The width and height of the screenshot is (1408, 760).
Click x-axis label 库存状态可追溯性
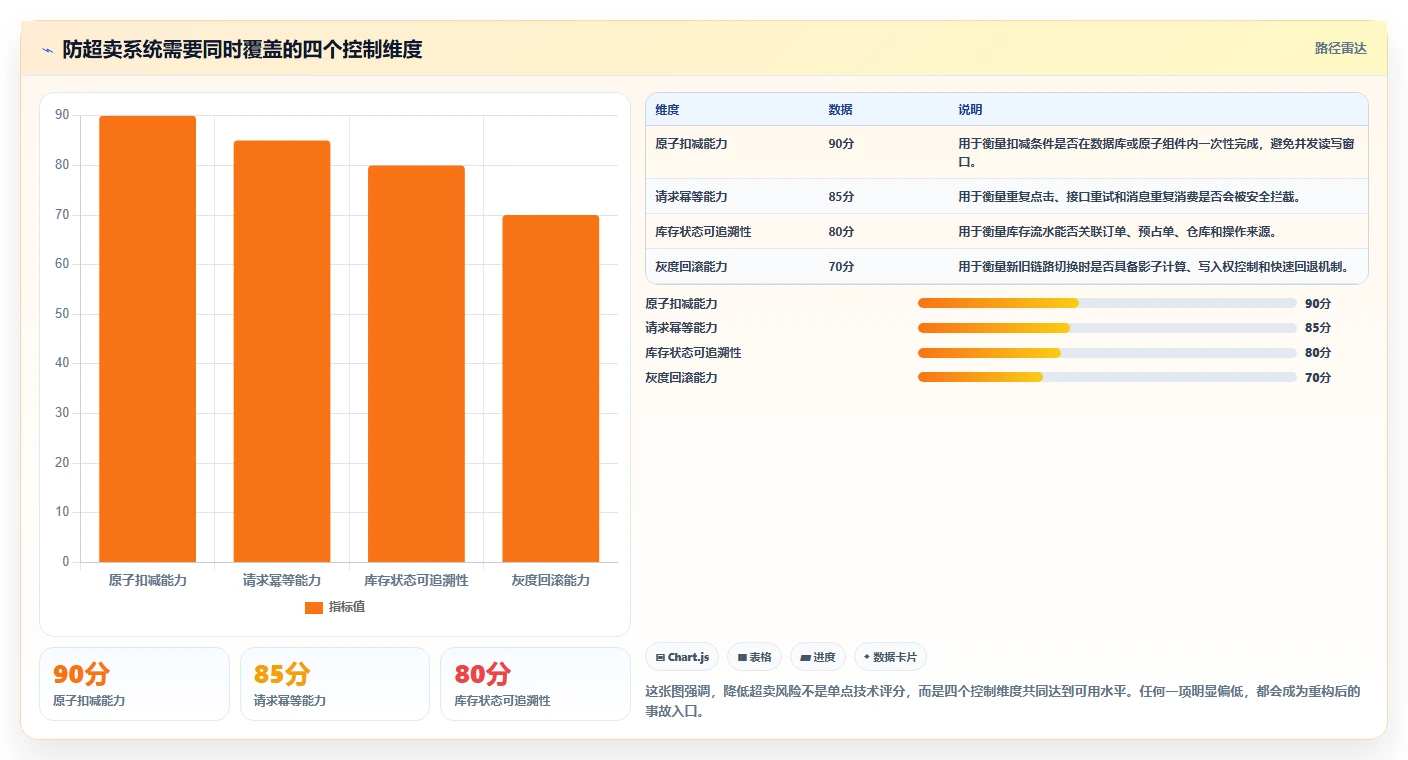click(416, 580)
